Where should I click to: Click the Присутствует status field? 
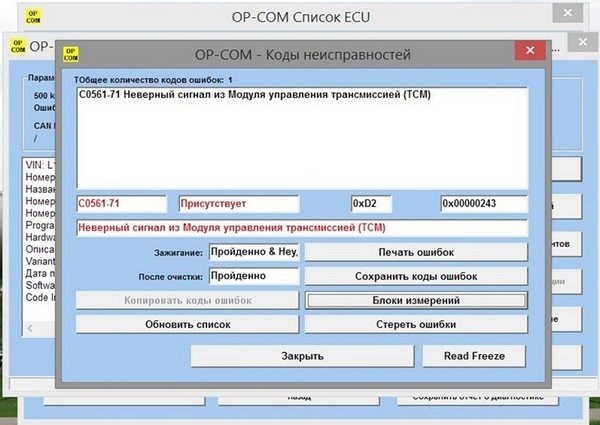point(238,203)
